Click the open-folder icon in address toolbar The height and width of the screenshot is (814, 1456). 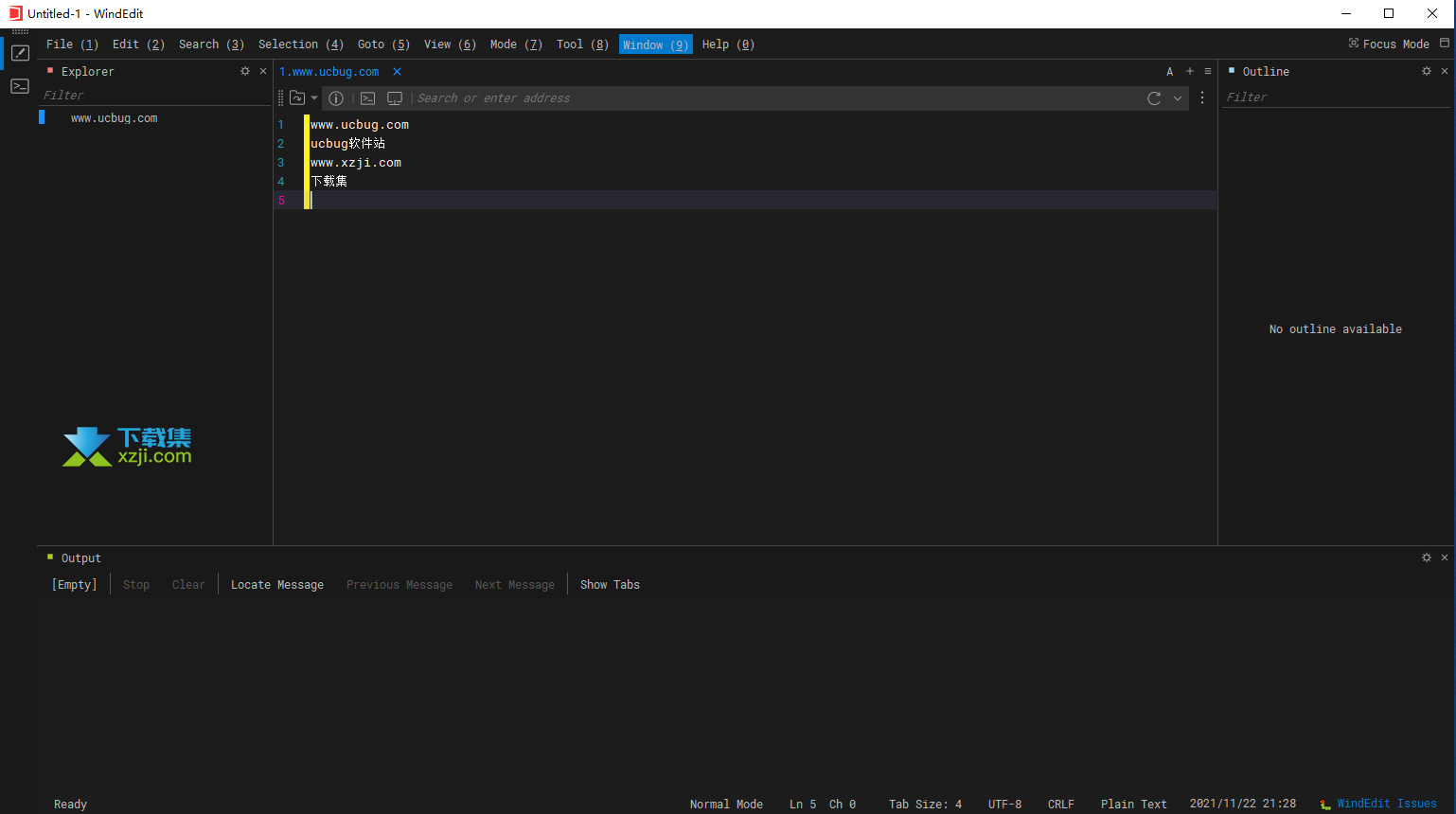click(x=297, y=98)
